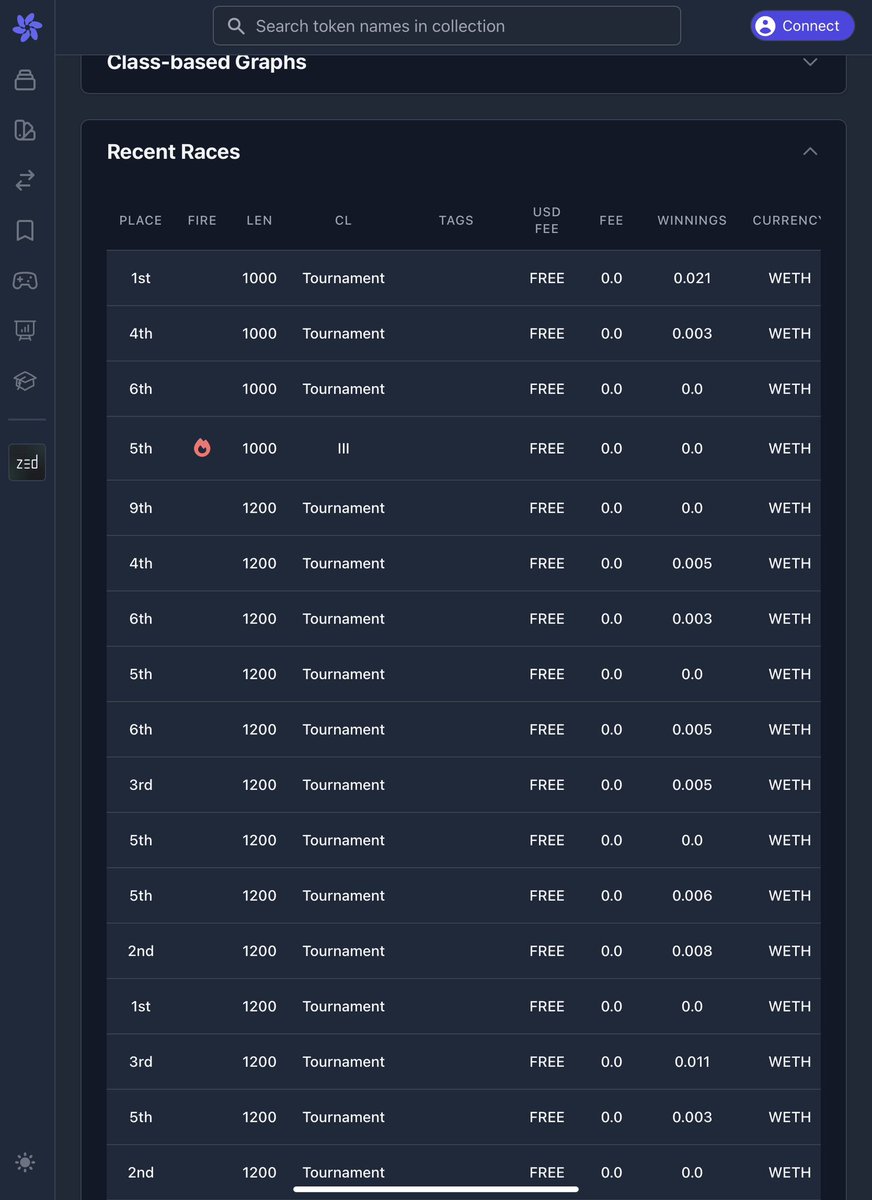
Task: Click the 9th place cell
Action: (x=141, y=508)
